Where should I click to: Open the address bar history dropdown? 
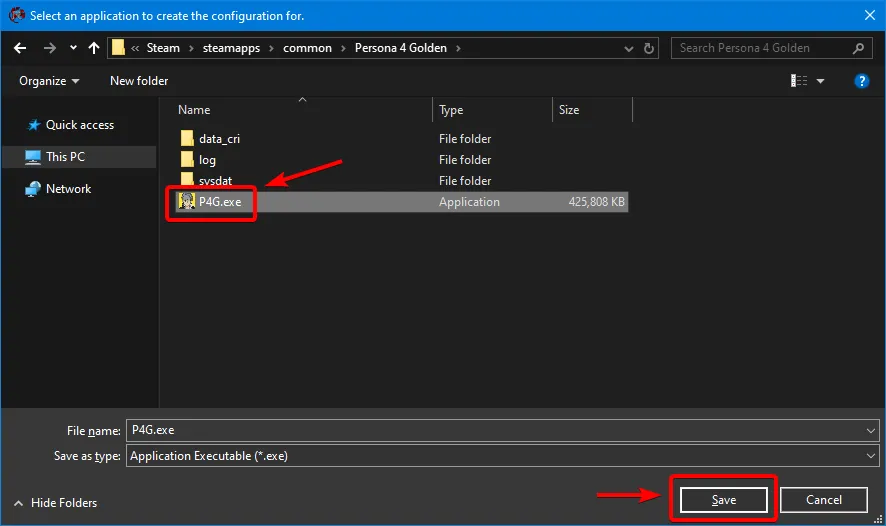click(629, 49)
